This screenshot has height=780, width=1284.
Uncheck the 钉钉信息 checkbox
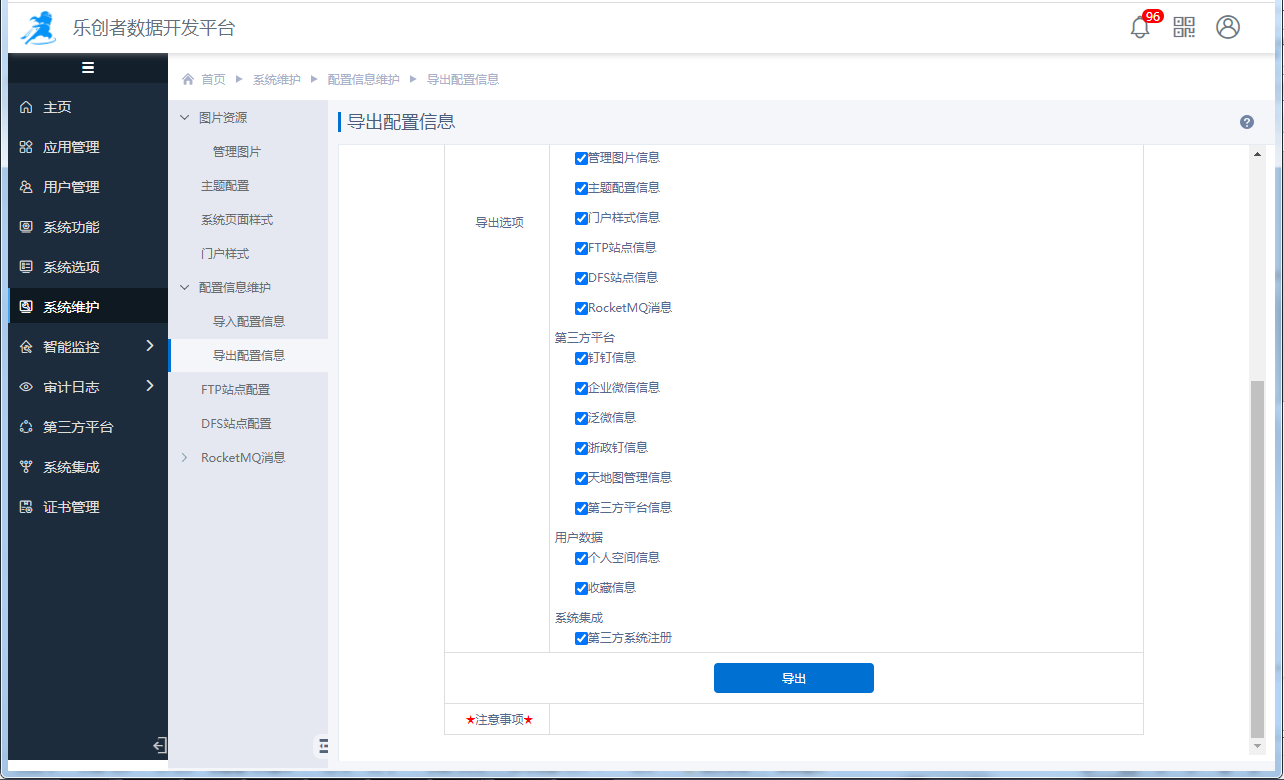click(x=581, y=358)
